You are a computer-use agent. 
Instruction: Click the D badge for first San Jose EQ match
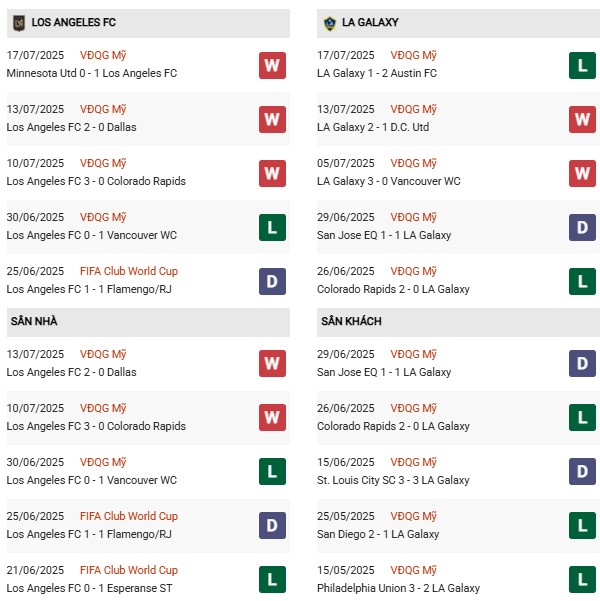tap(583, 228)
